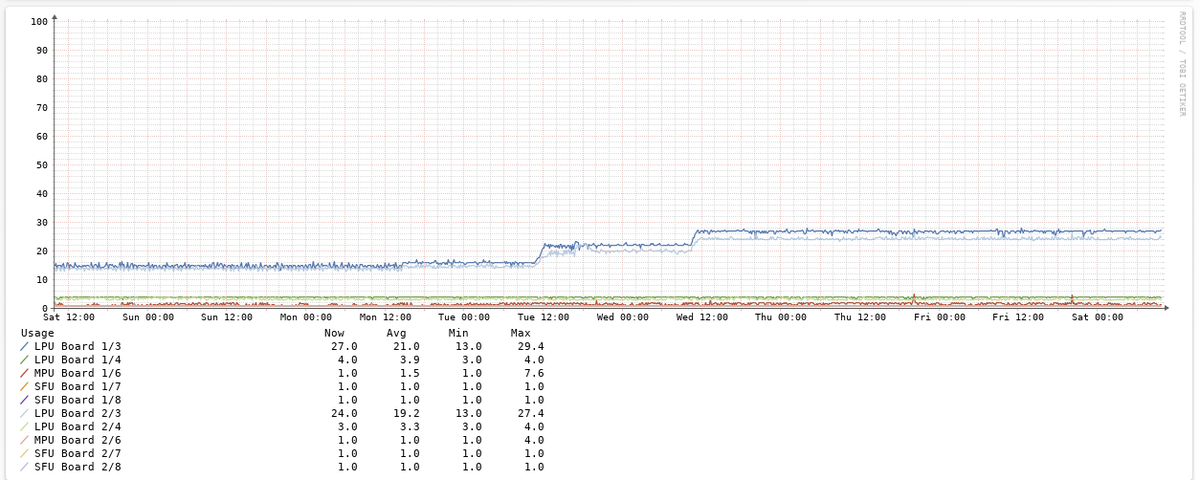Click the "Fri 12:00" time axis label
This screenshot has width=1200, height=480.
pos(1016,317)
